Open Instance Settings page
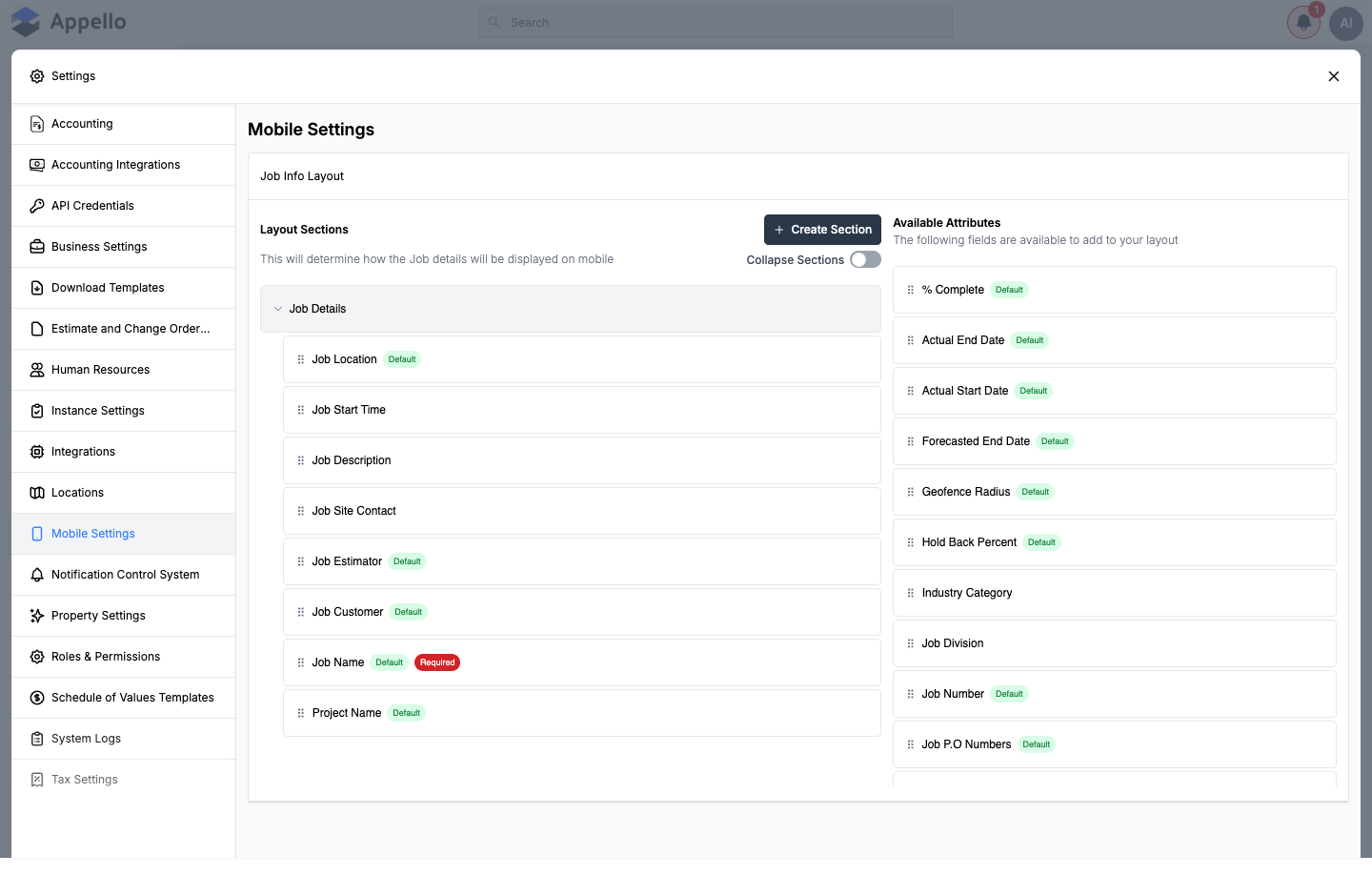 [x=124, y=411]
